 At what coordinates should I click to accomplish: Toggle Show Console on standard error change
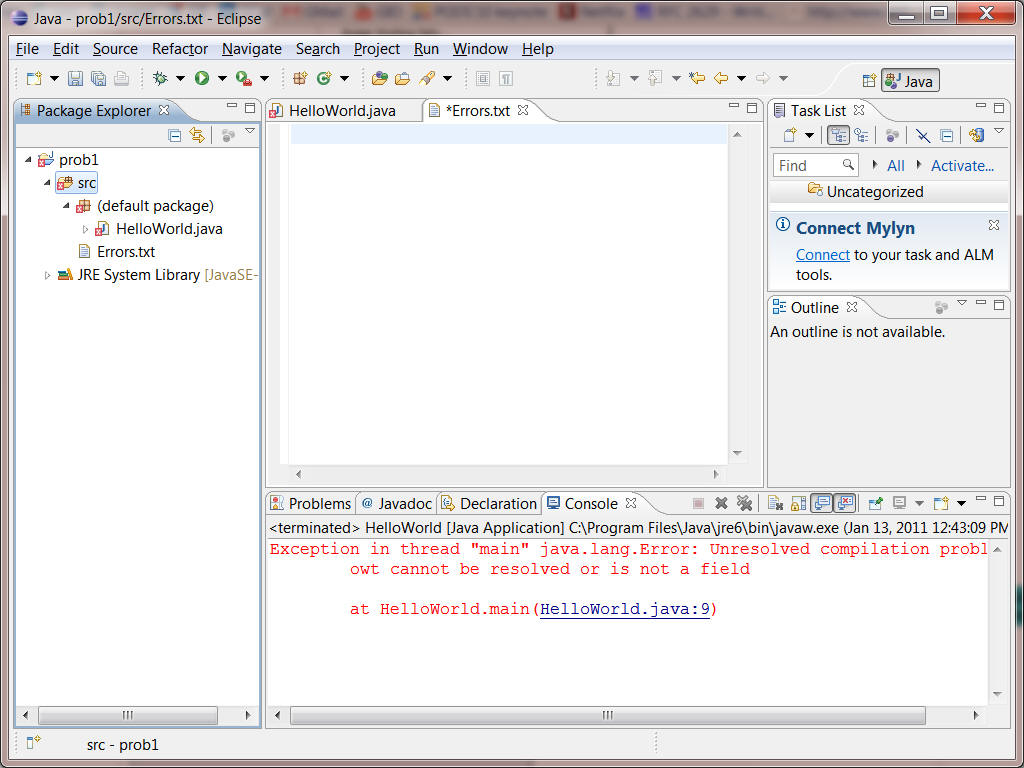[845, 503]
